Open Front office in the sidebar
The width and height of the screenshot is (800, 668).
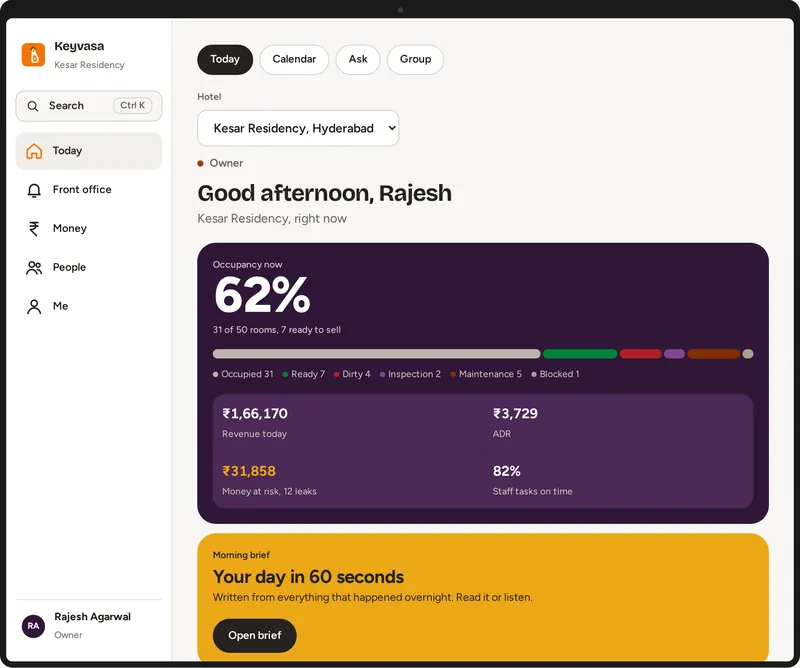[89, 190]
